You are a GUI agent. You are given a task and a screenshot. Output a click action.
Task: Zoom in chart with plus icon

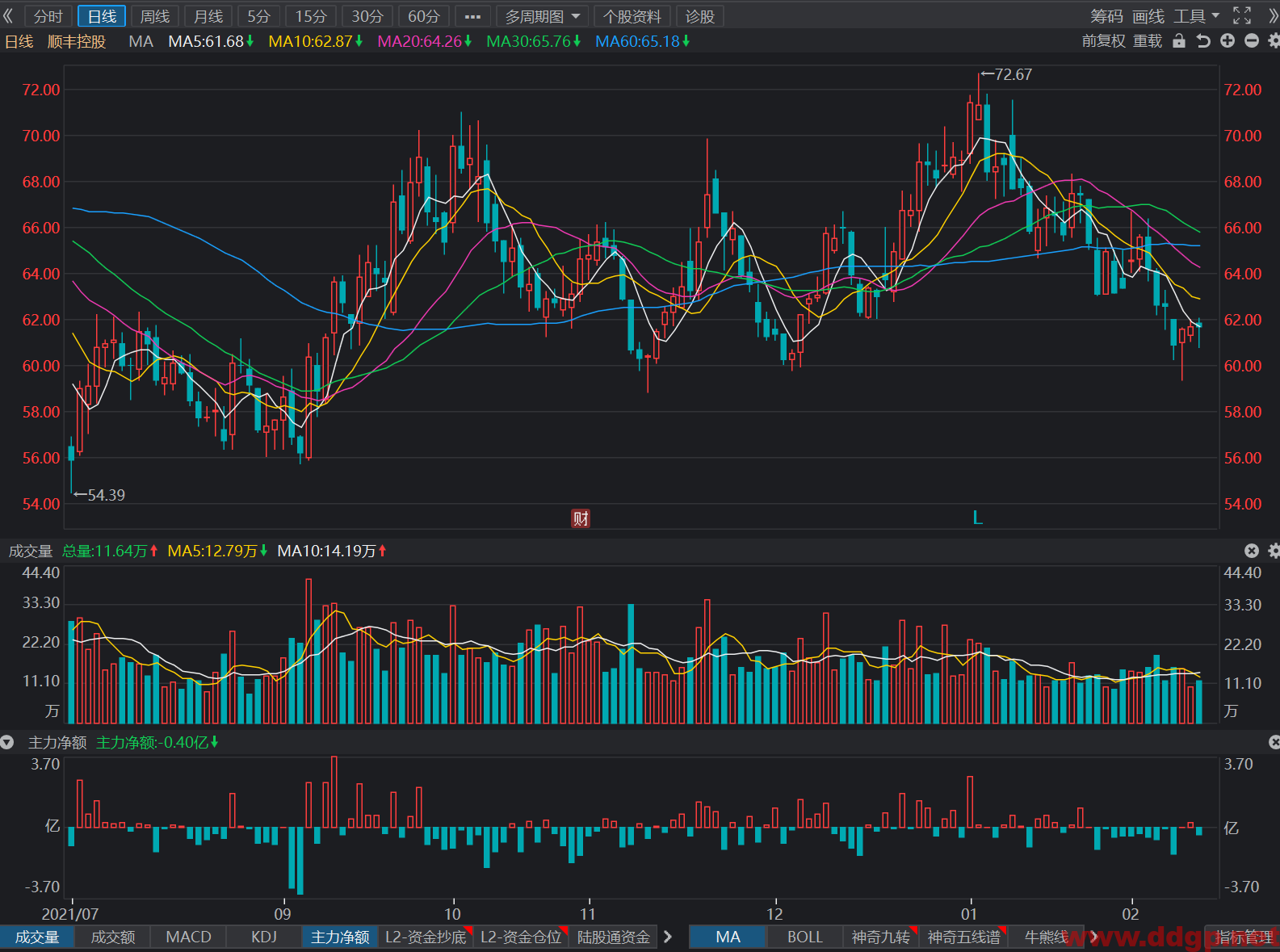coord(1228,41)
